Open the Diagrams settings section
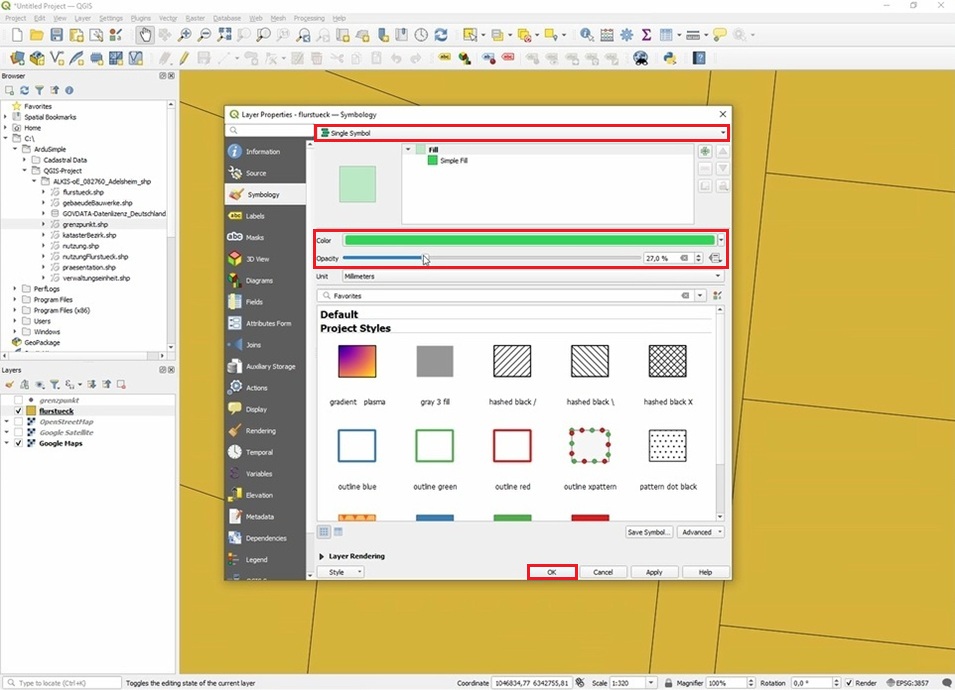 click(258, 280)
